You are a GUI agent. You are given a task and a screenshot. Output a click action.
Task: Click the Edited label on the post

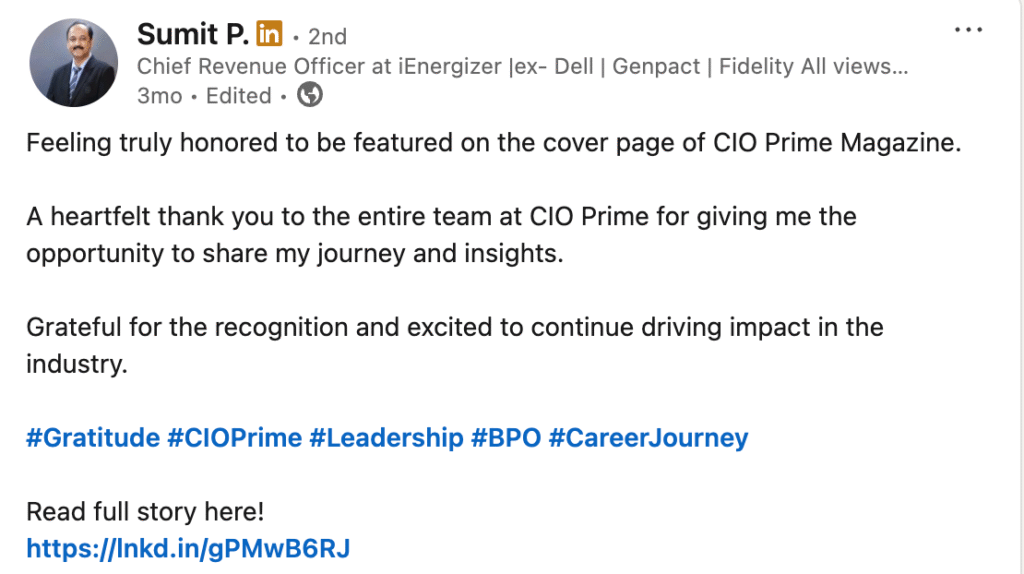(x=239, y=96)
